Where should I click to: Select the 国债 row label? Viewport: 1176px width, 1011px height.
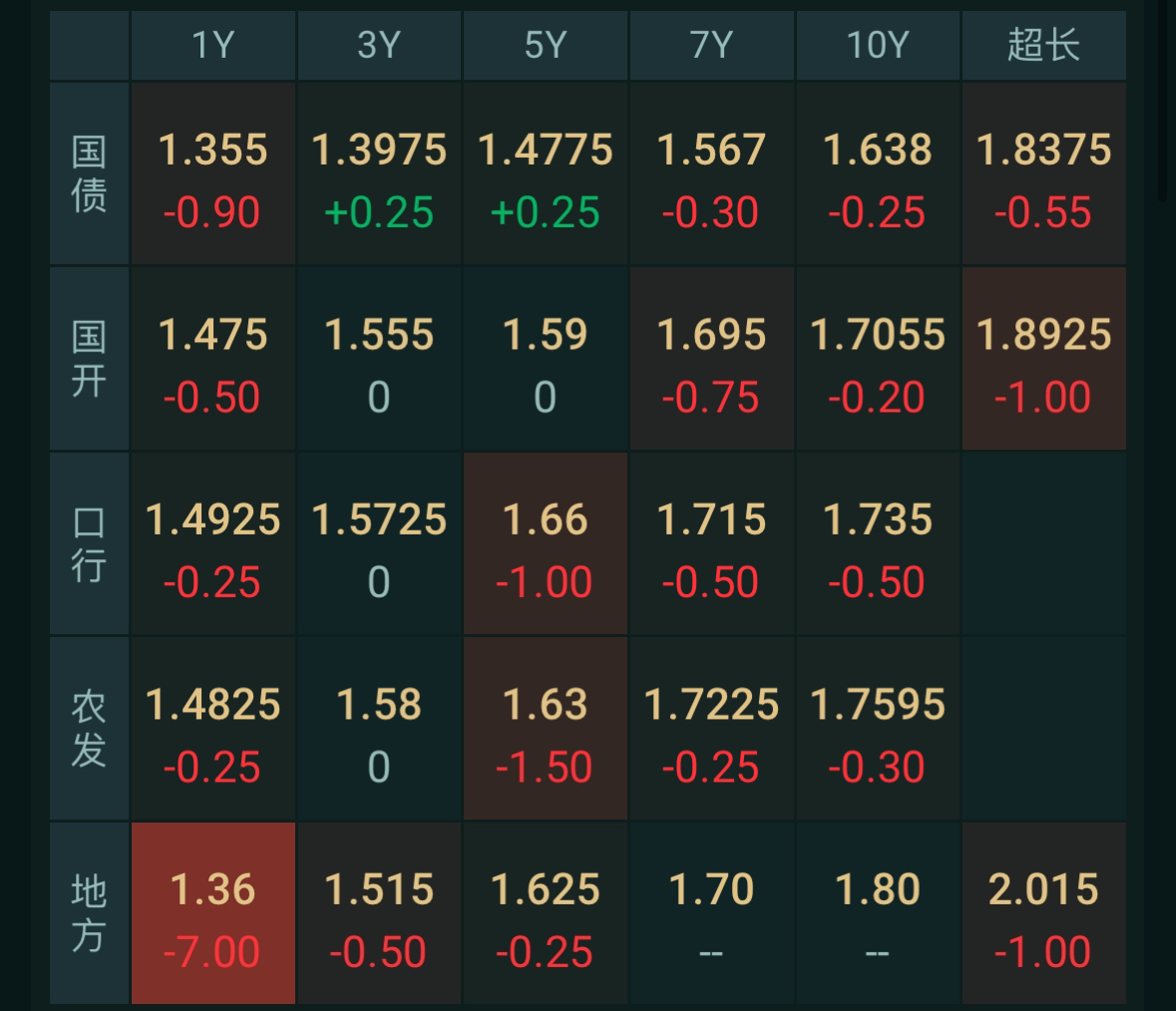click(x=89, y=174)
